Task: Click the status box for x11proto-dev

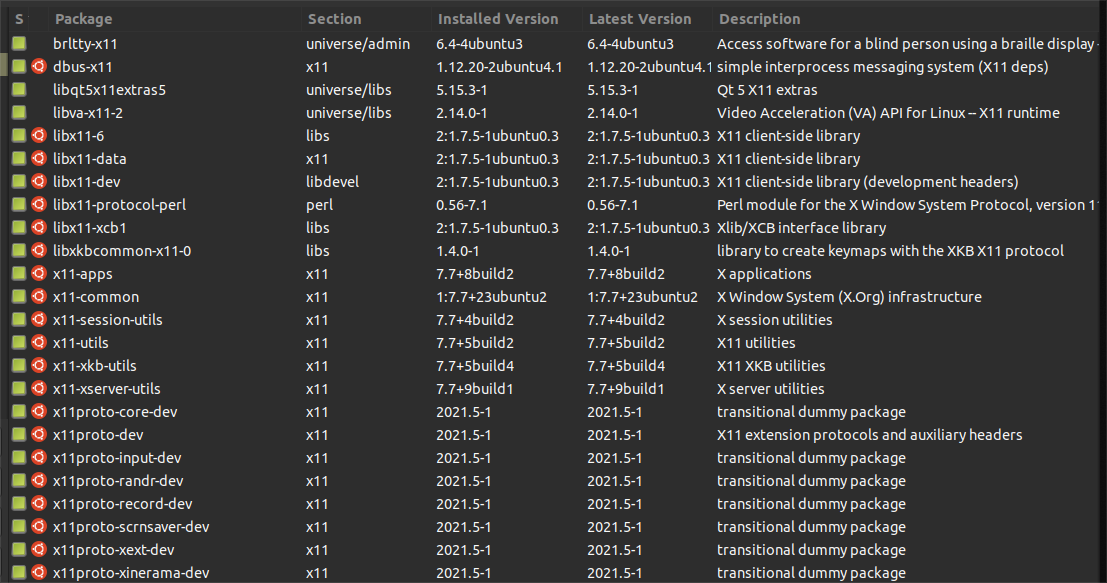Action: 19,434
